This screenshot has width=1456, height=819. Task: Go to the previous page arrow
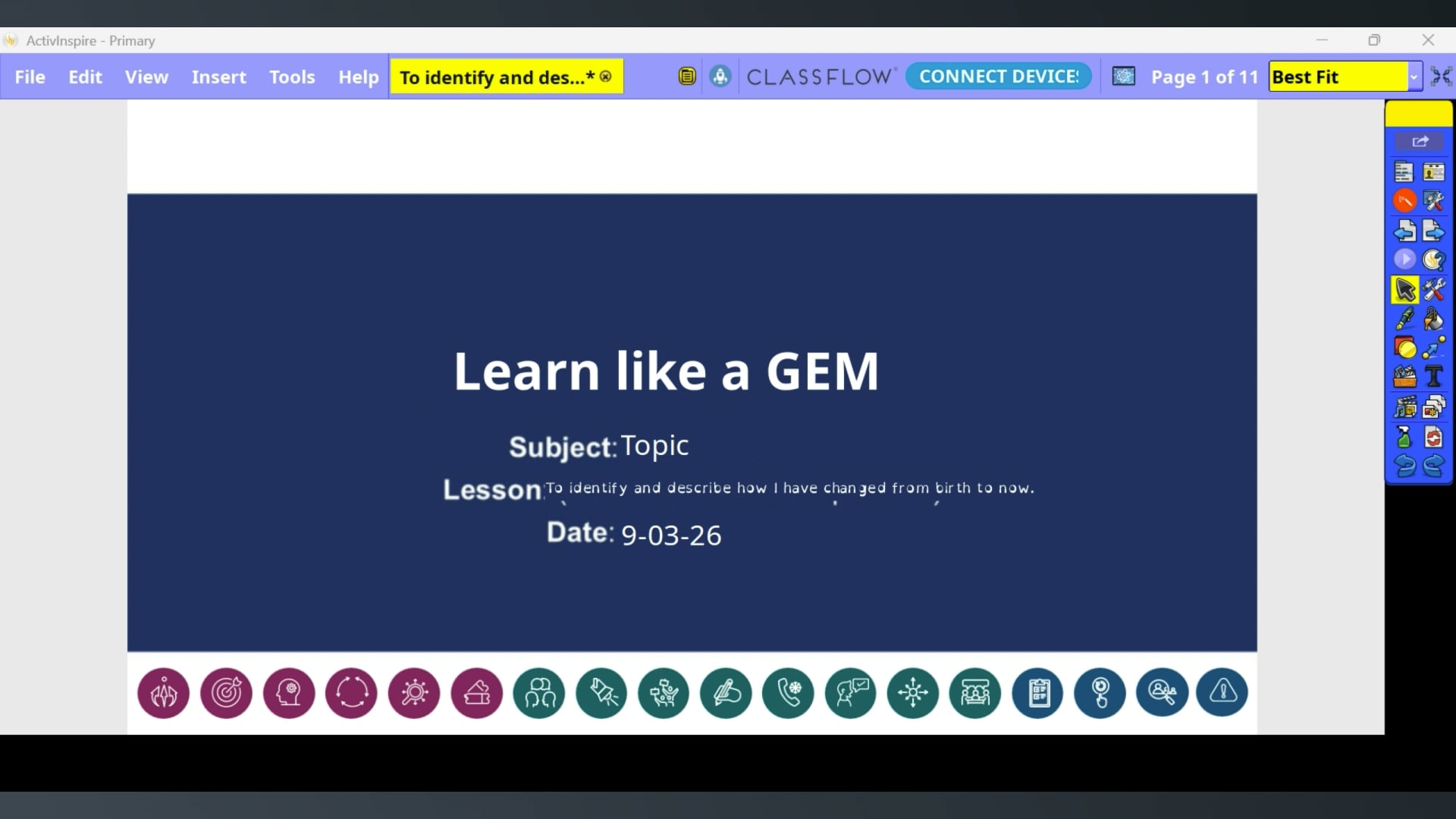click(x=1404, y=231)
